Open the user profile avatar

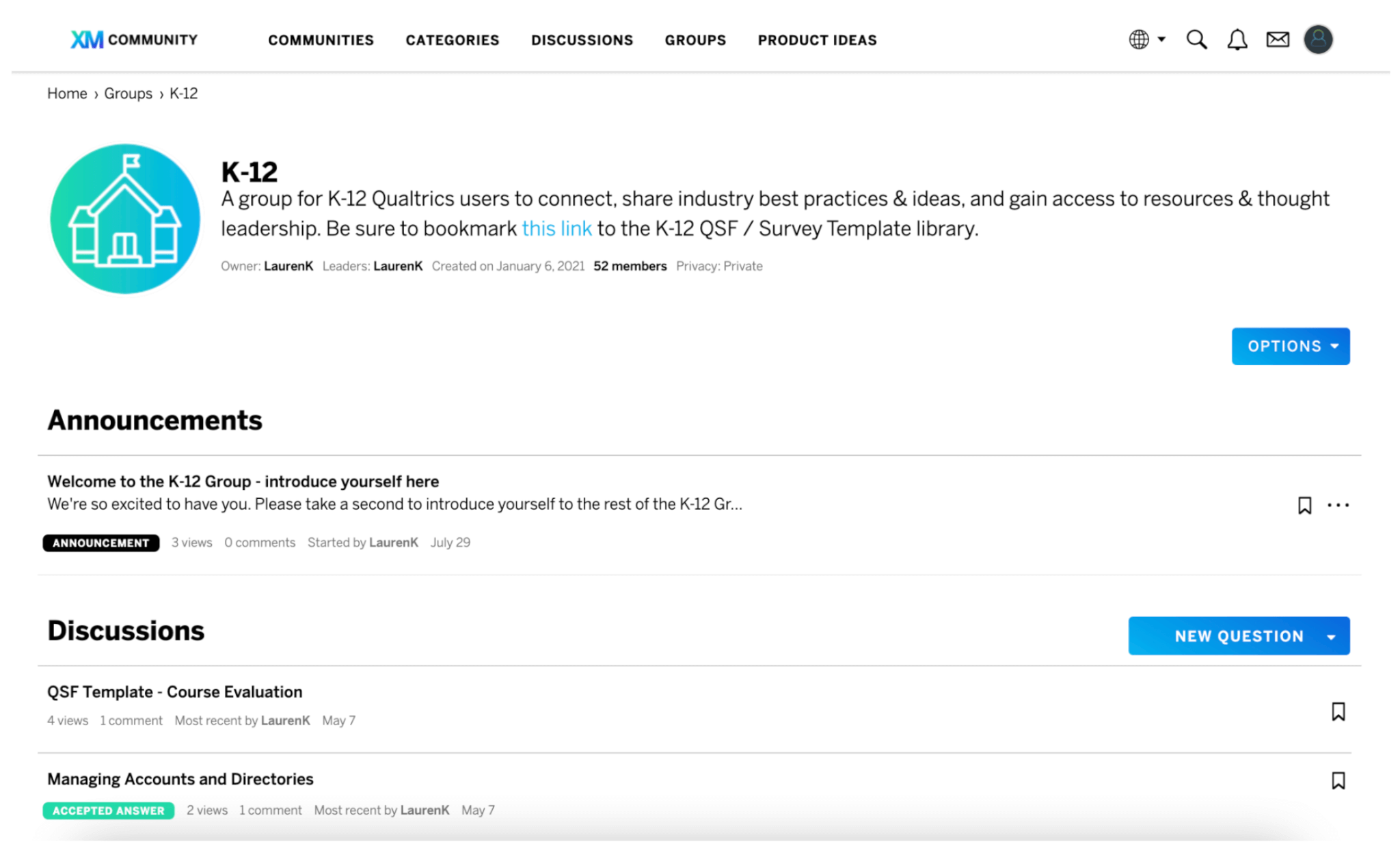(1318, 40)
